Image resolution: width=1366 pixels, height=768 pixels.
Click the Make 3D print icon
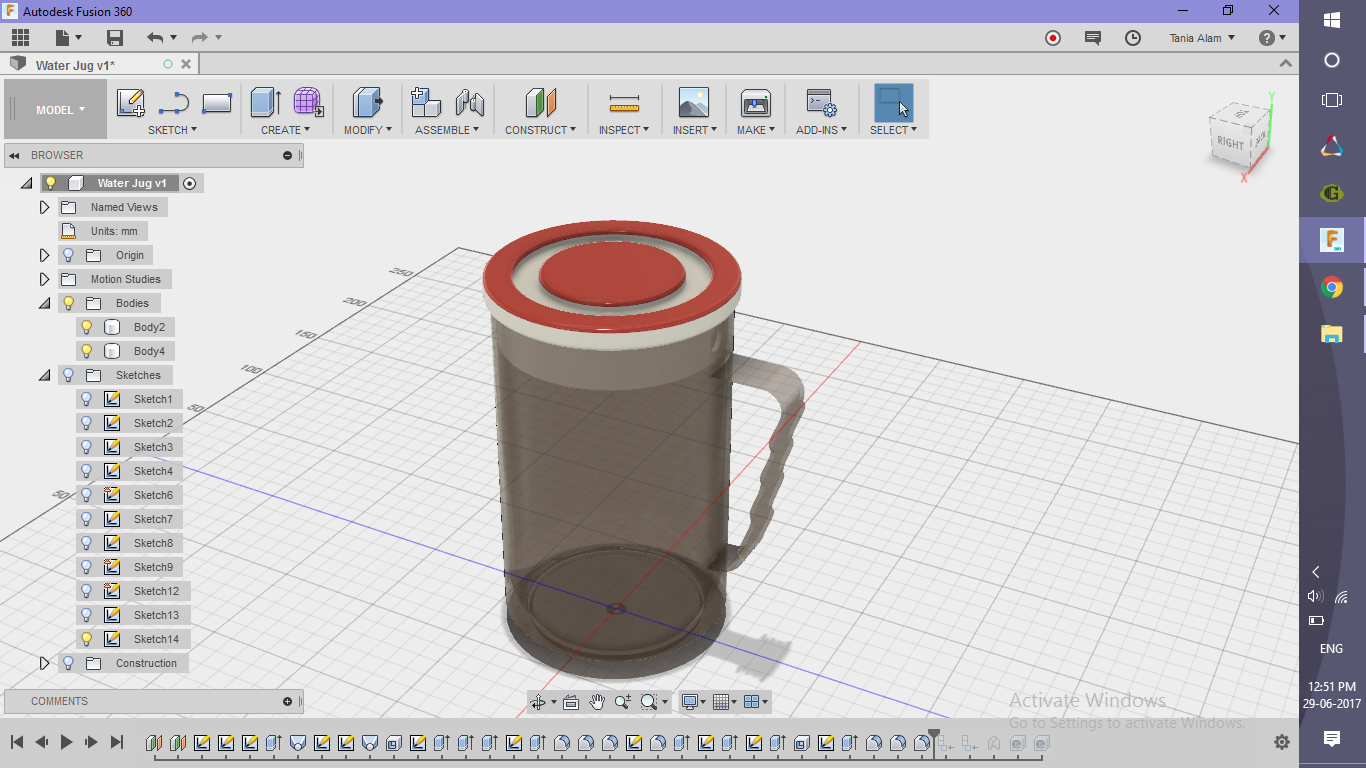755,103
